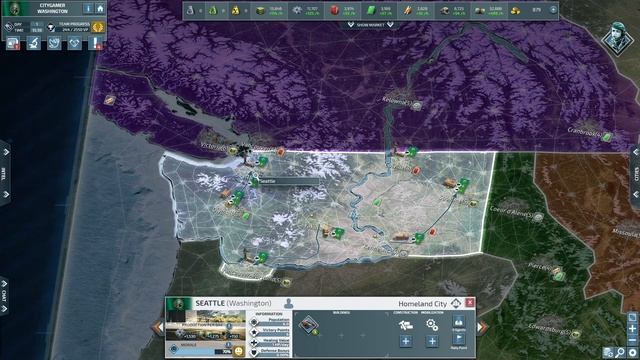Select the Kelowna city marker

coord(416,106)
